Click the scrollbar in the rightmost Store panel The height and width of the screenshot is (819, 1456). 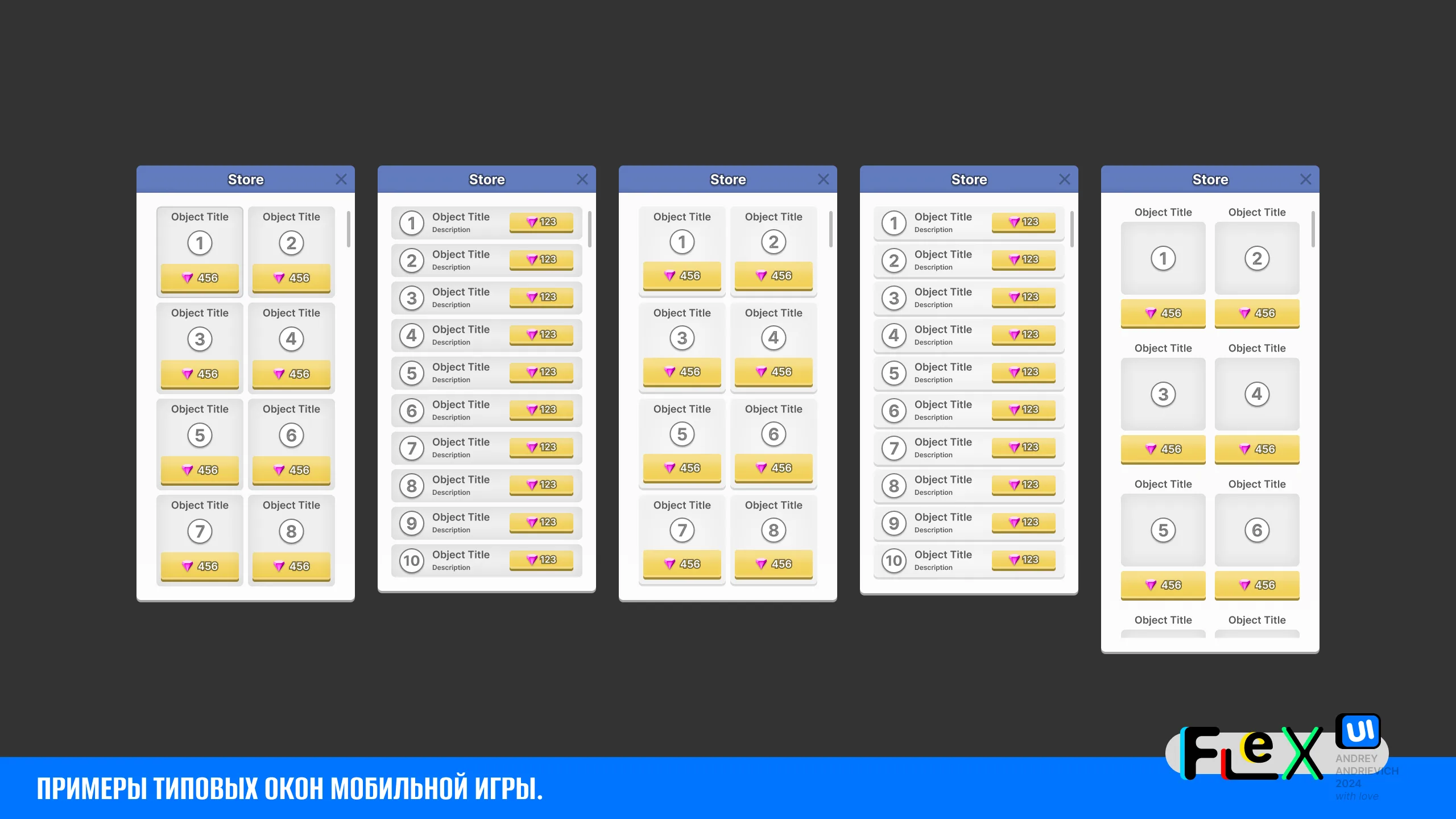pyautogui.click(x=1313, y=229)
